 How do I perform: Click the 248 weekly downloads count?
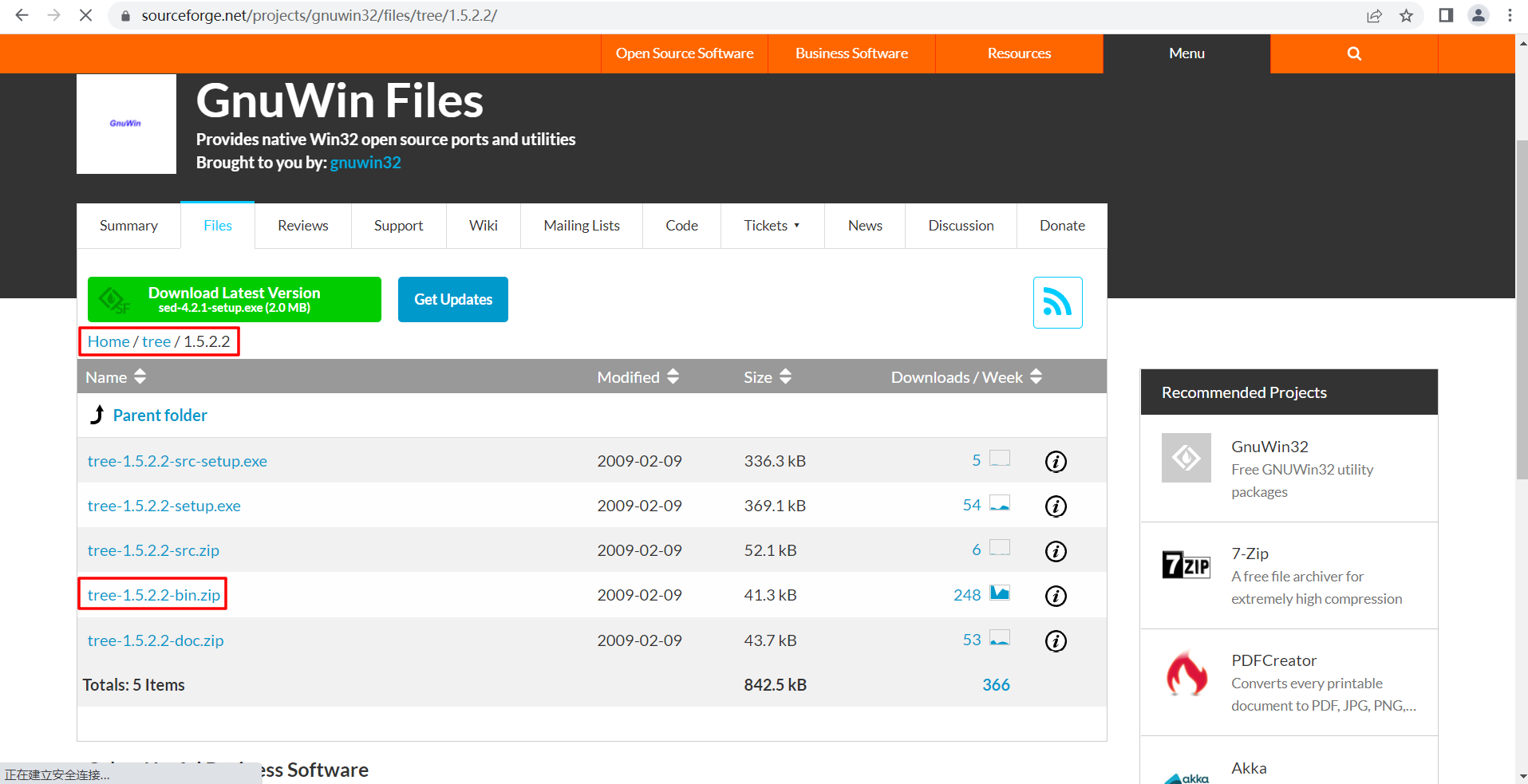coord(967,595)
